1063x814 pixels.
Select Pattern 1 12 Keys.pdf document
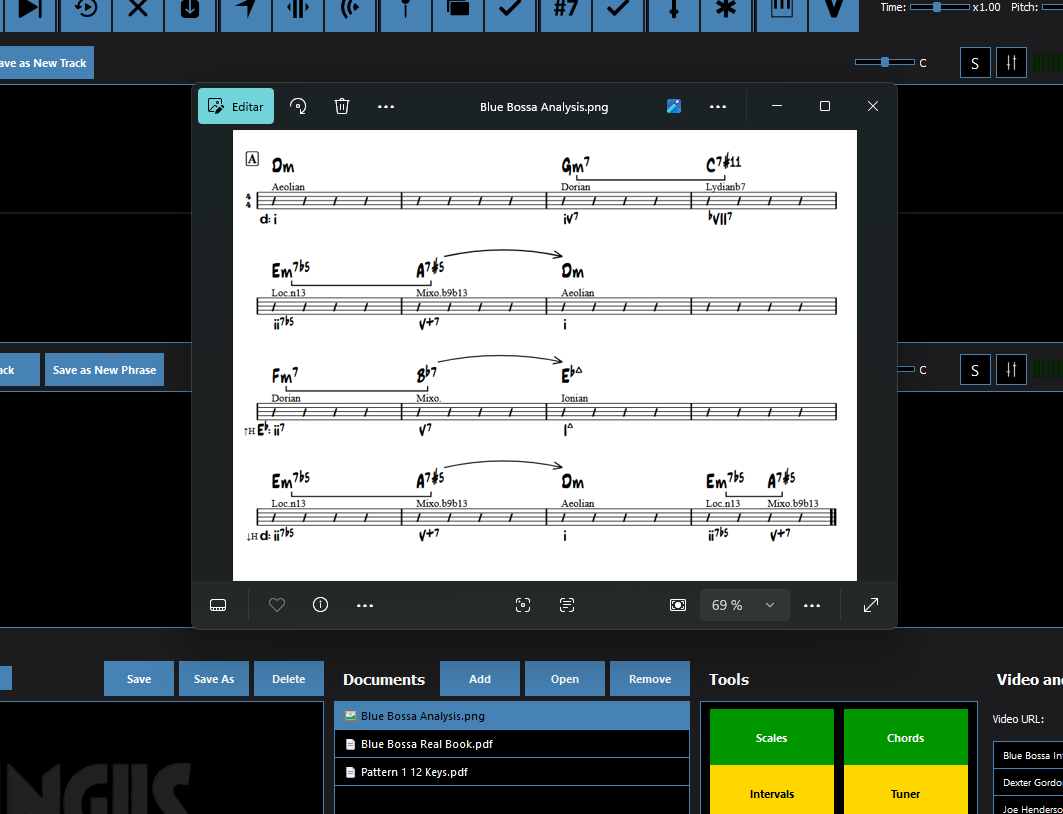point(414,772)
